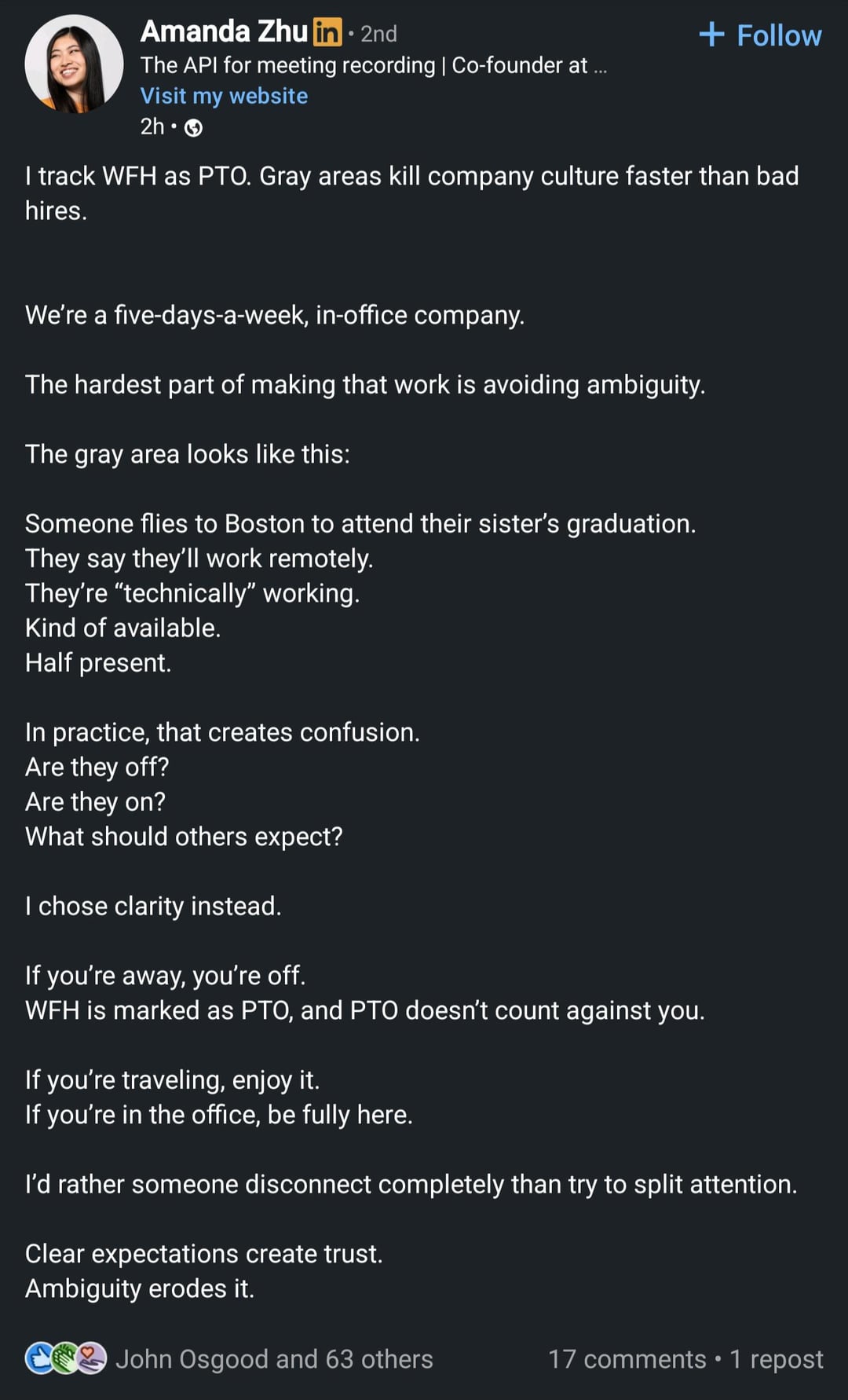This screenshot has width=848, height=1400.
Task: Click the globe public-visibility icon
Action: (193, 128)
